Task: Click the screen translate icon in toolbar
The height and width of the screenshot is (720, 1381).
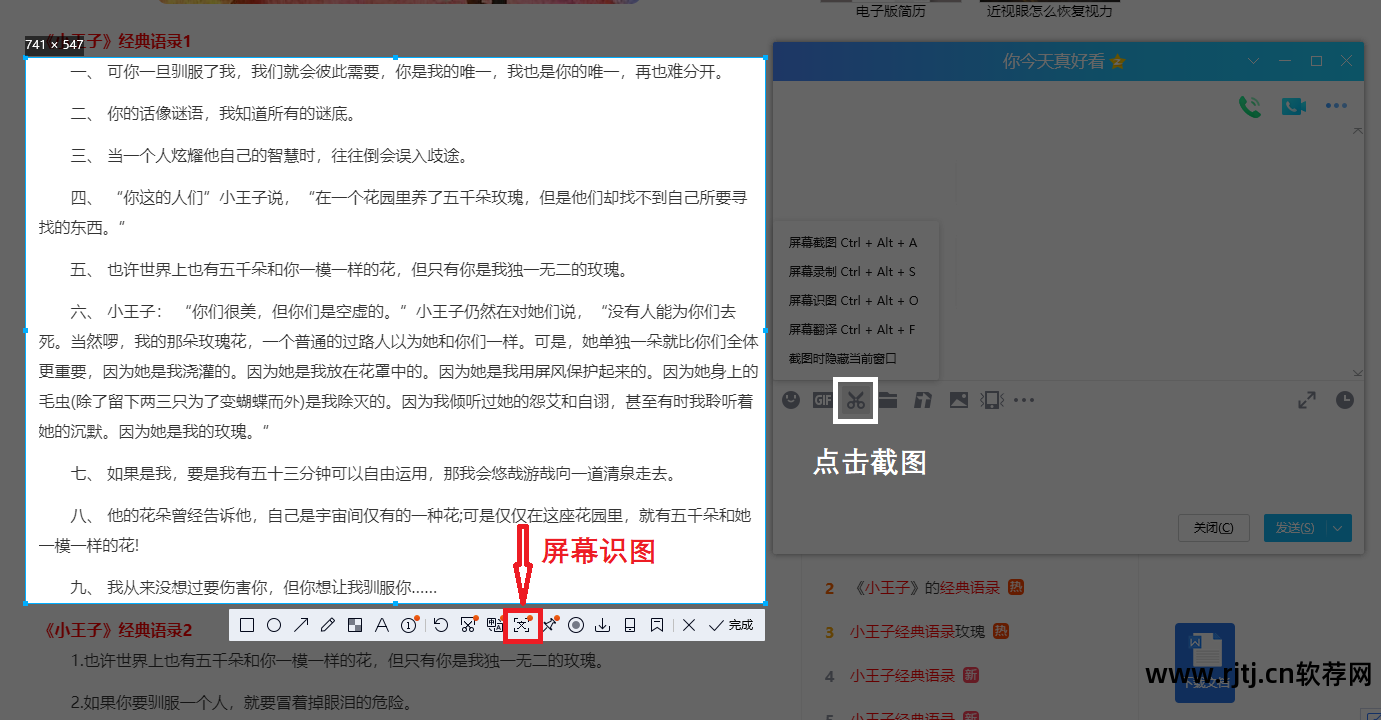Action: pos(494,626)
